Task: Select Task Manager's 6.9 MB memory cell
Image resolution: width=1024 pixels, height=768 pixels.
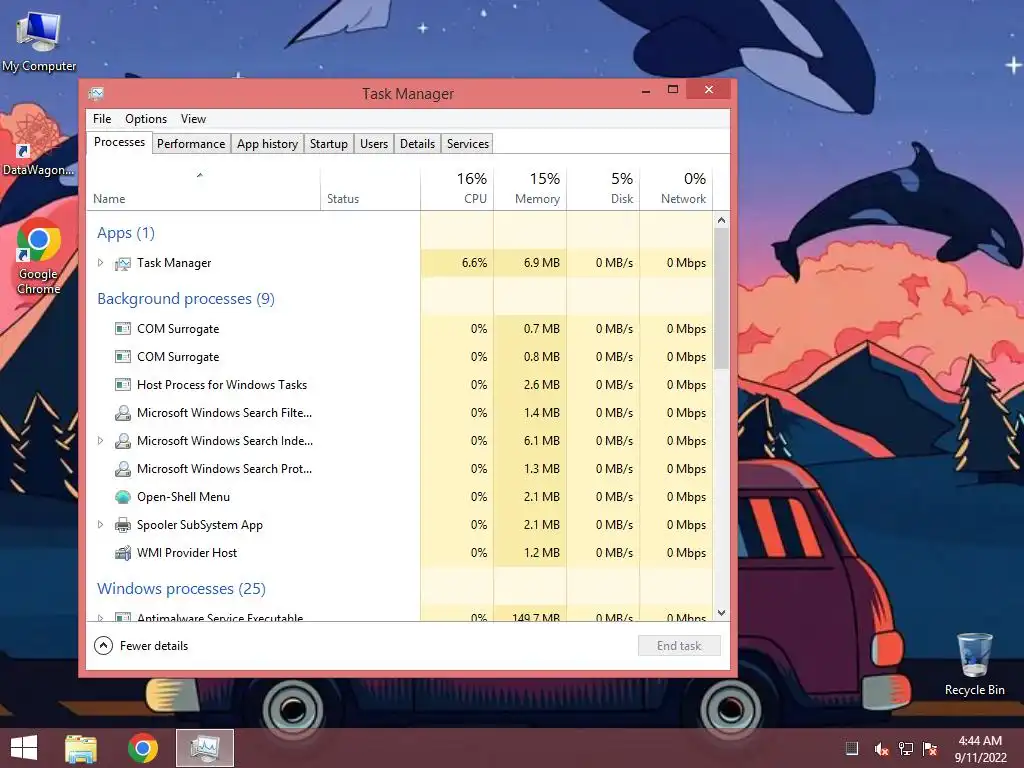Action: tap(530, 263)
